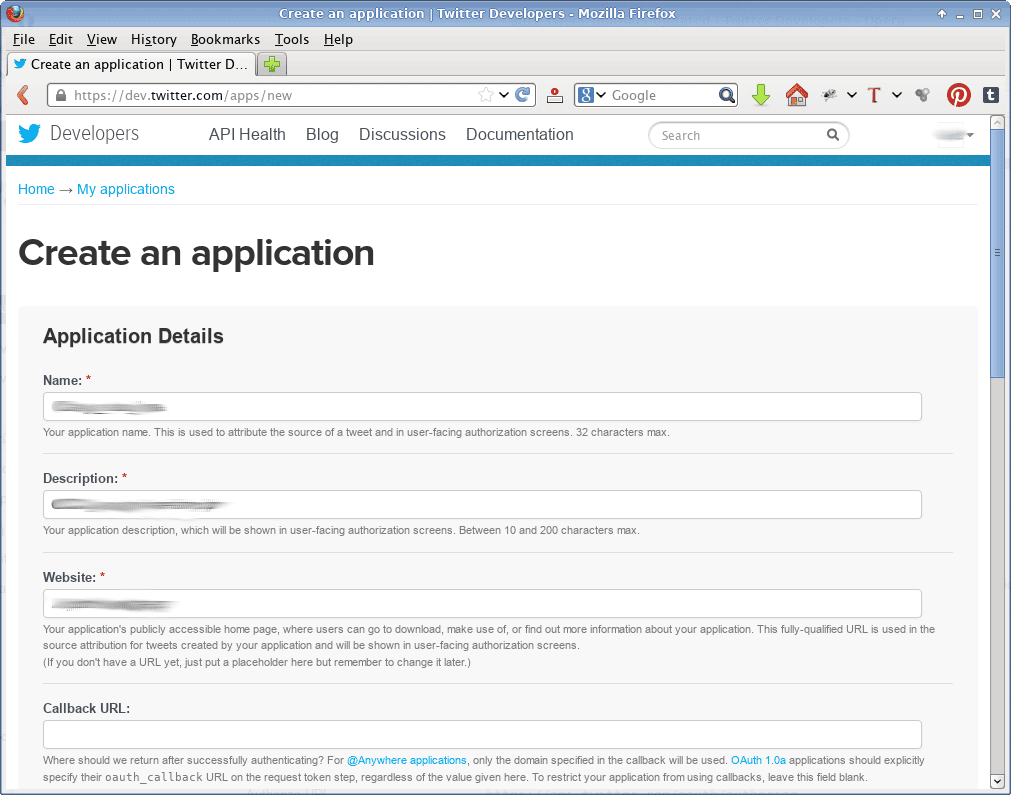Open the user account dropdown menu
Screen dimensions: 1011x795
pyautogui.click(x=955, y=135)
